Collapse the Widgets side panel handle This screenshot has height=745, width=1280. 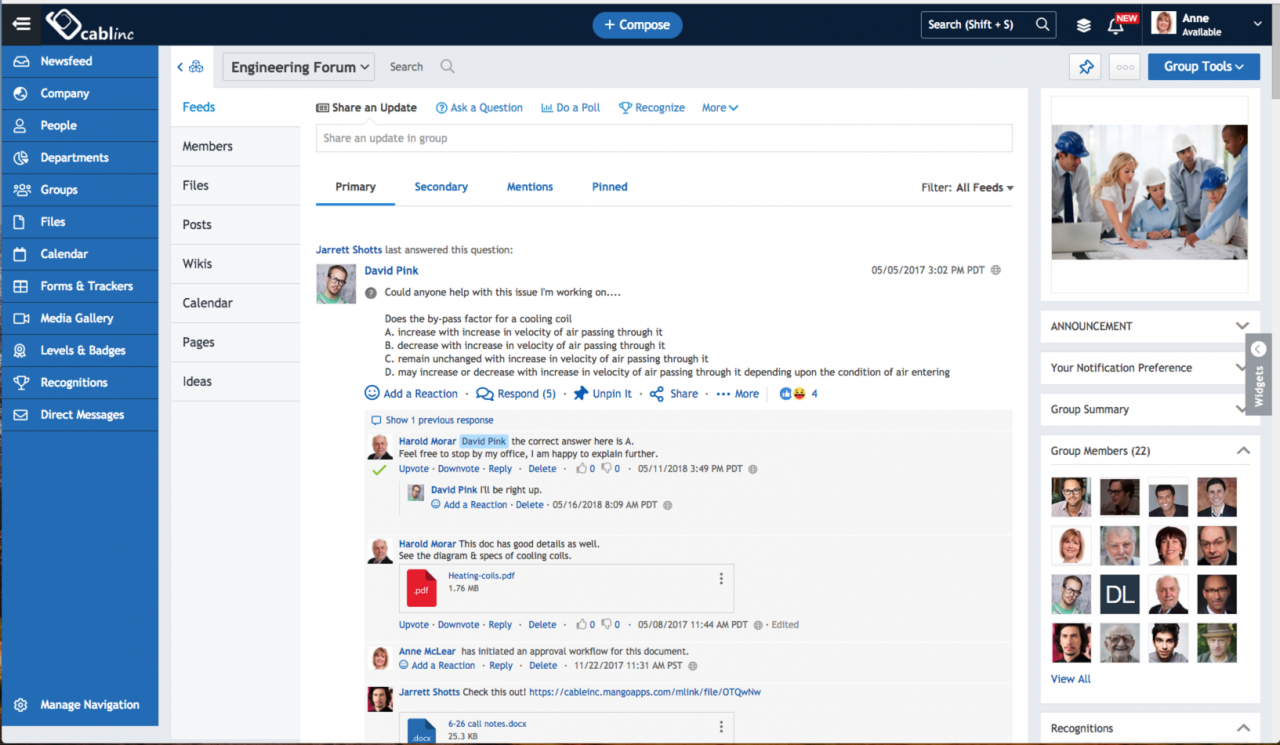tap(1258, 349)
